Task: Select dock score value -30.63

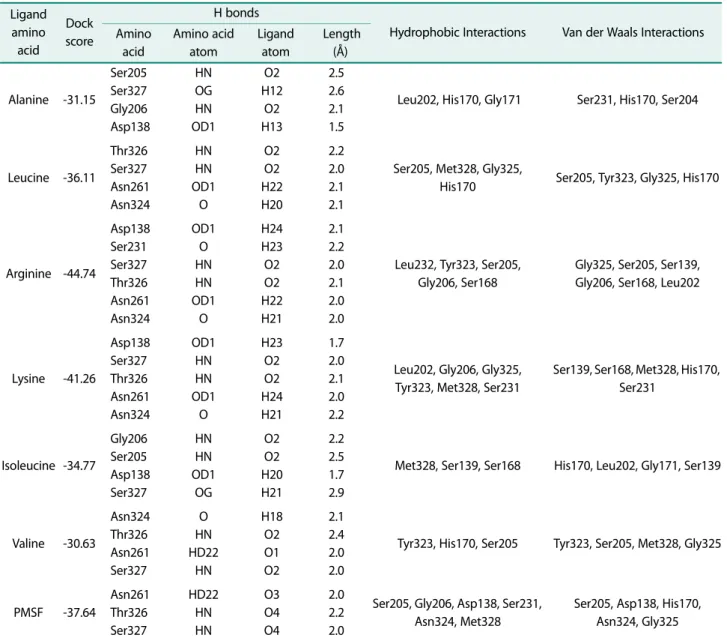Action: pyautogui.click(x=79, y=543)
